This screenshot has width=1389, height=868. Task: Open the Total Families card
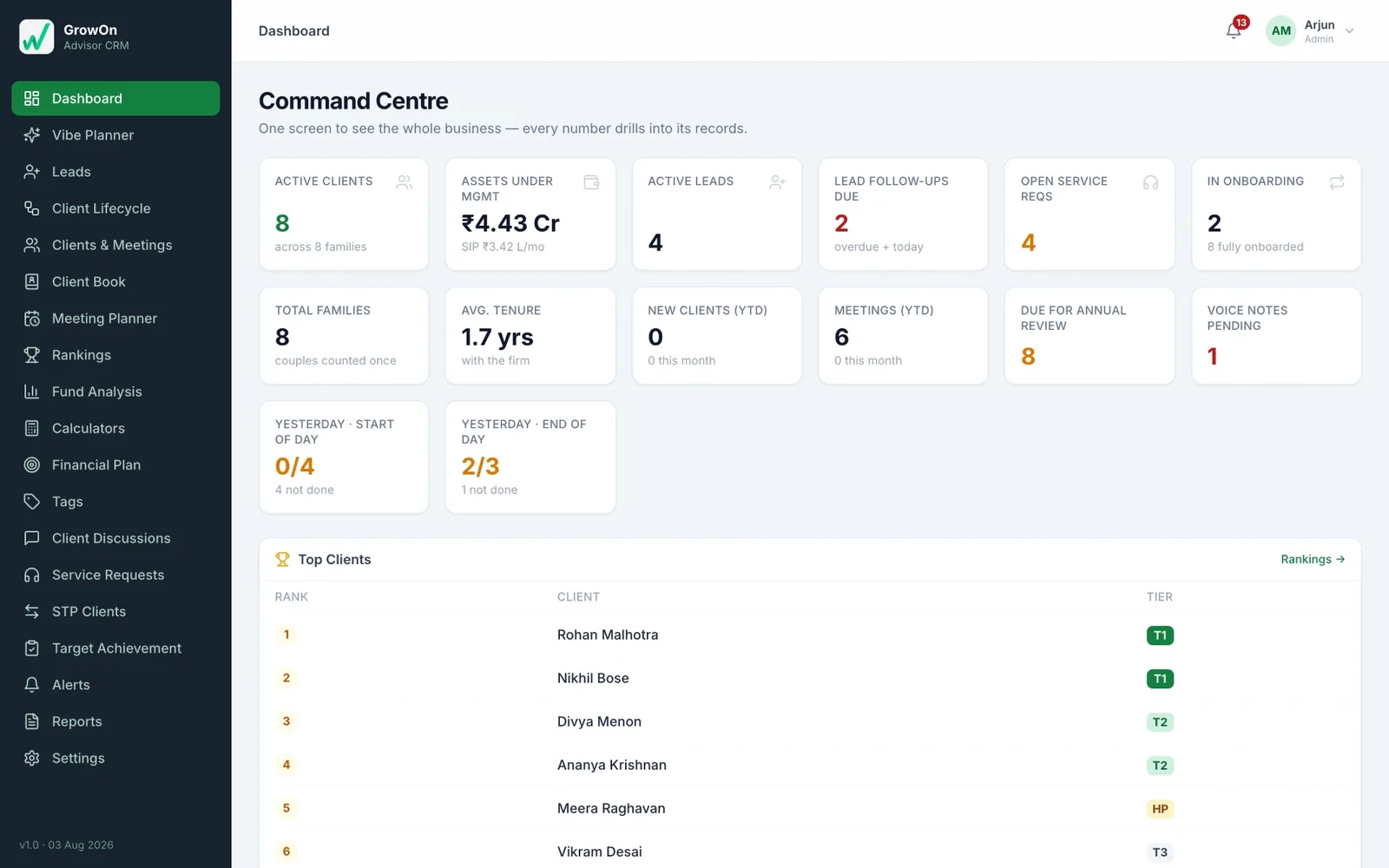coord(344,335)
